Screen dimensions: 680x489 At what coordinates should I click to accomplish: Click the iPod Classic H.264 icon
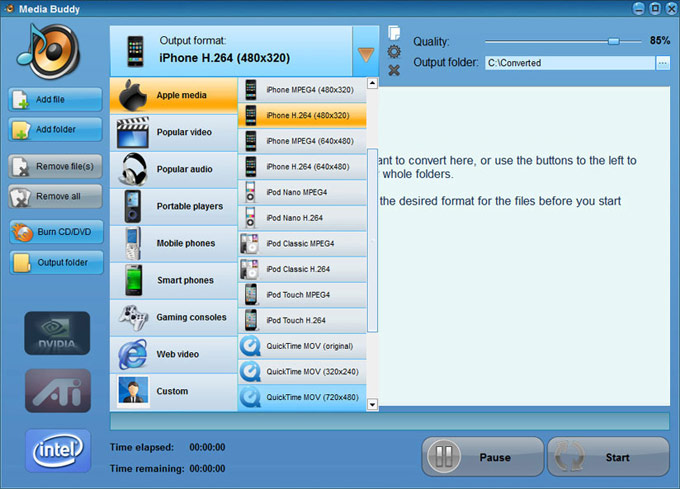coord(250,269)
